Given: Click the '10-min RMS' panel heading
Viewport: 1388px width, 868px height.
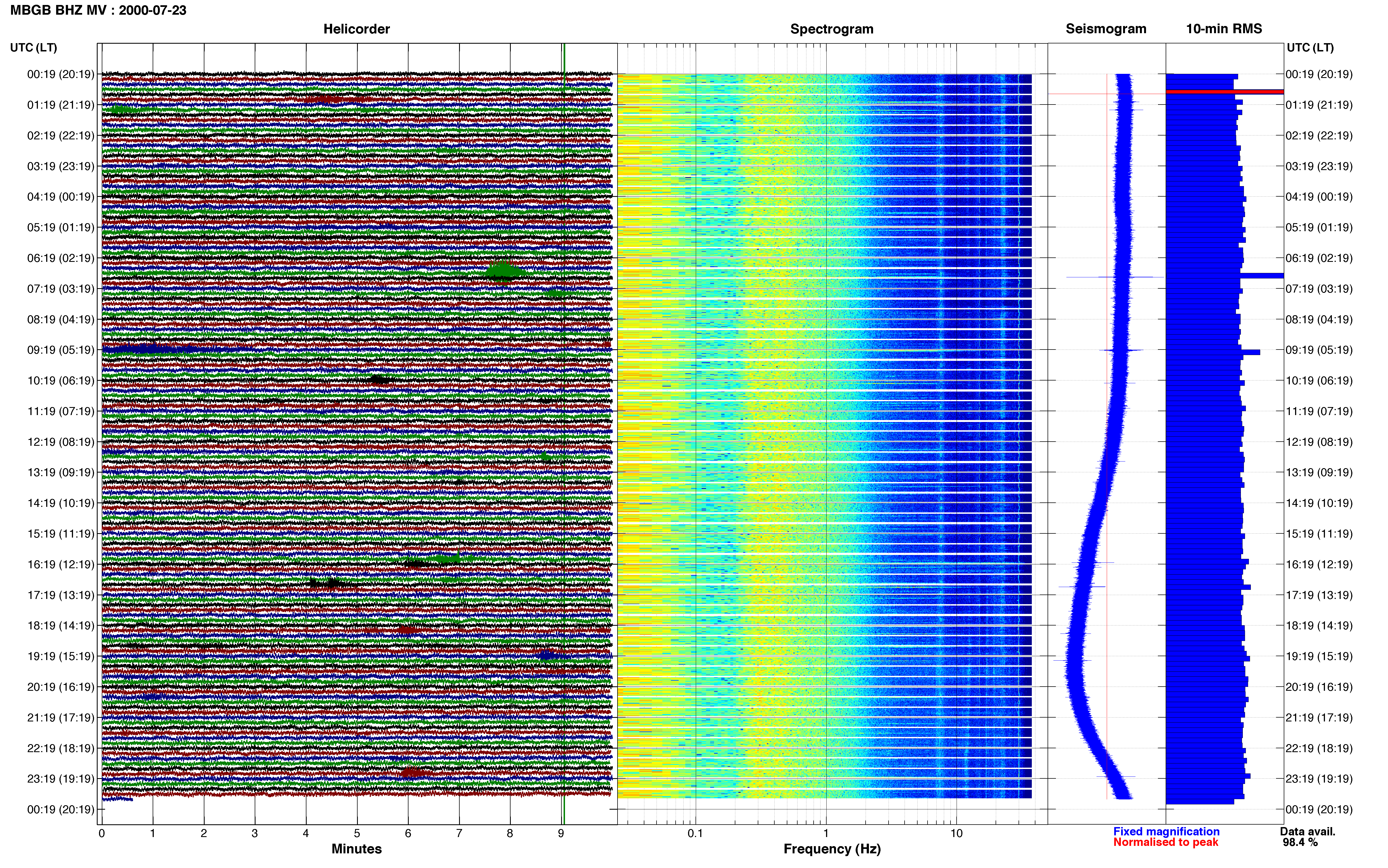Looking at the screenshot, I should [1224, 29].
